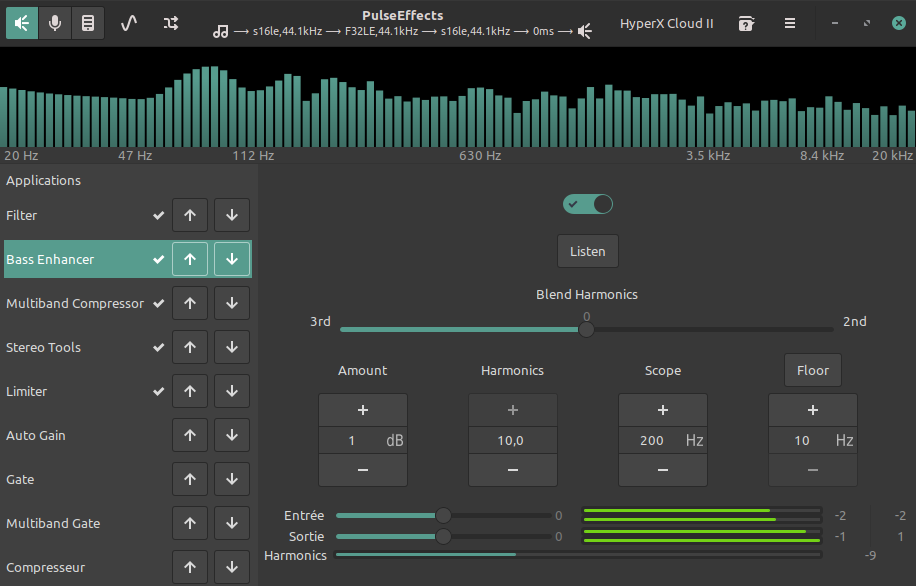Move Gate up
Image resolution: width=916 pixels, height=586 pixels.
click(190, 479)
